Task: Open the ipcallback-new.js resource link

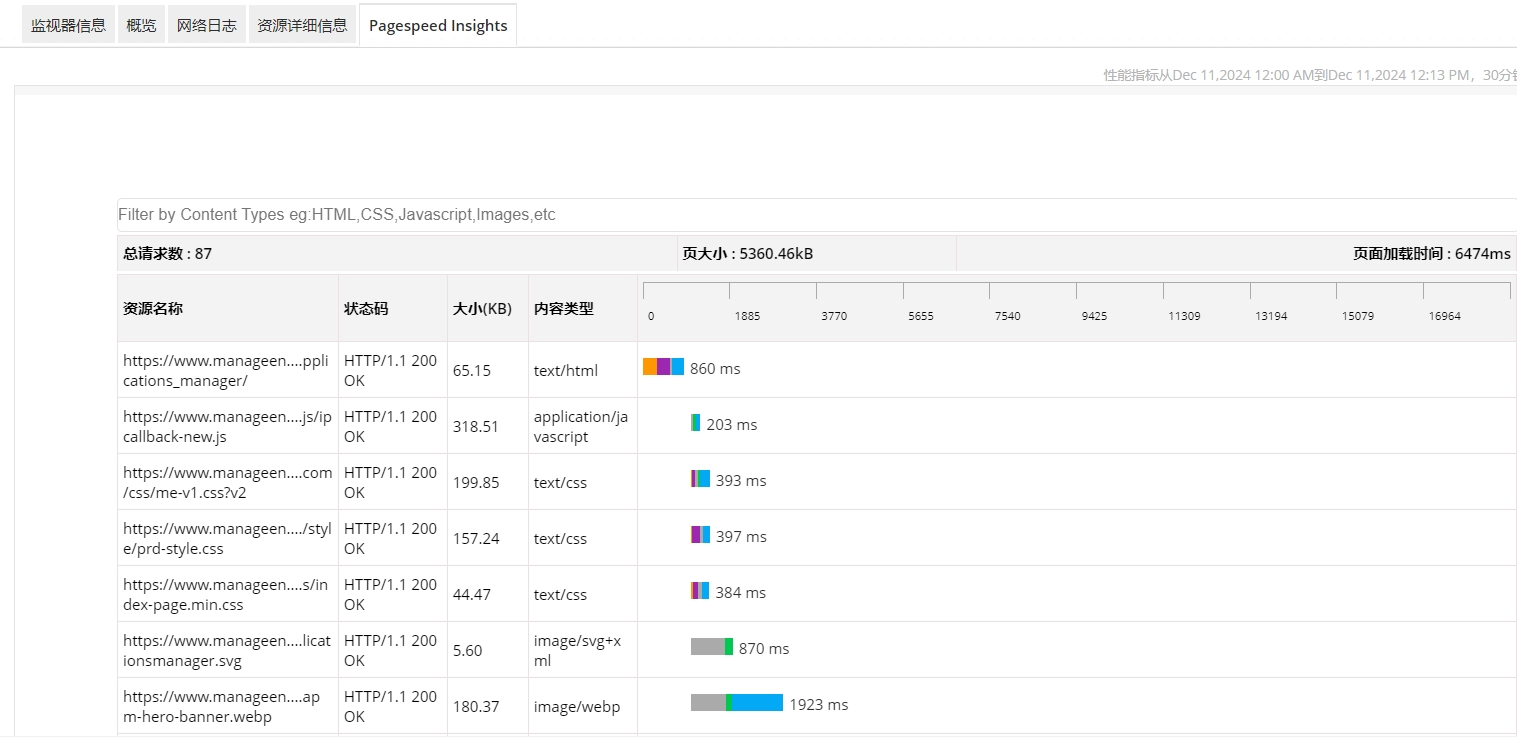Action: pos(226,426)
